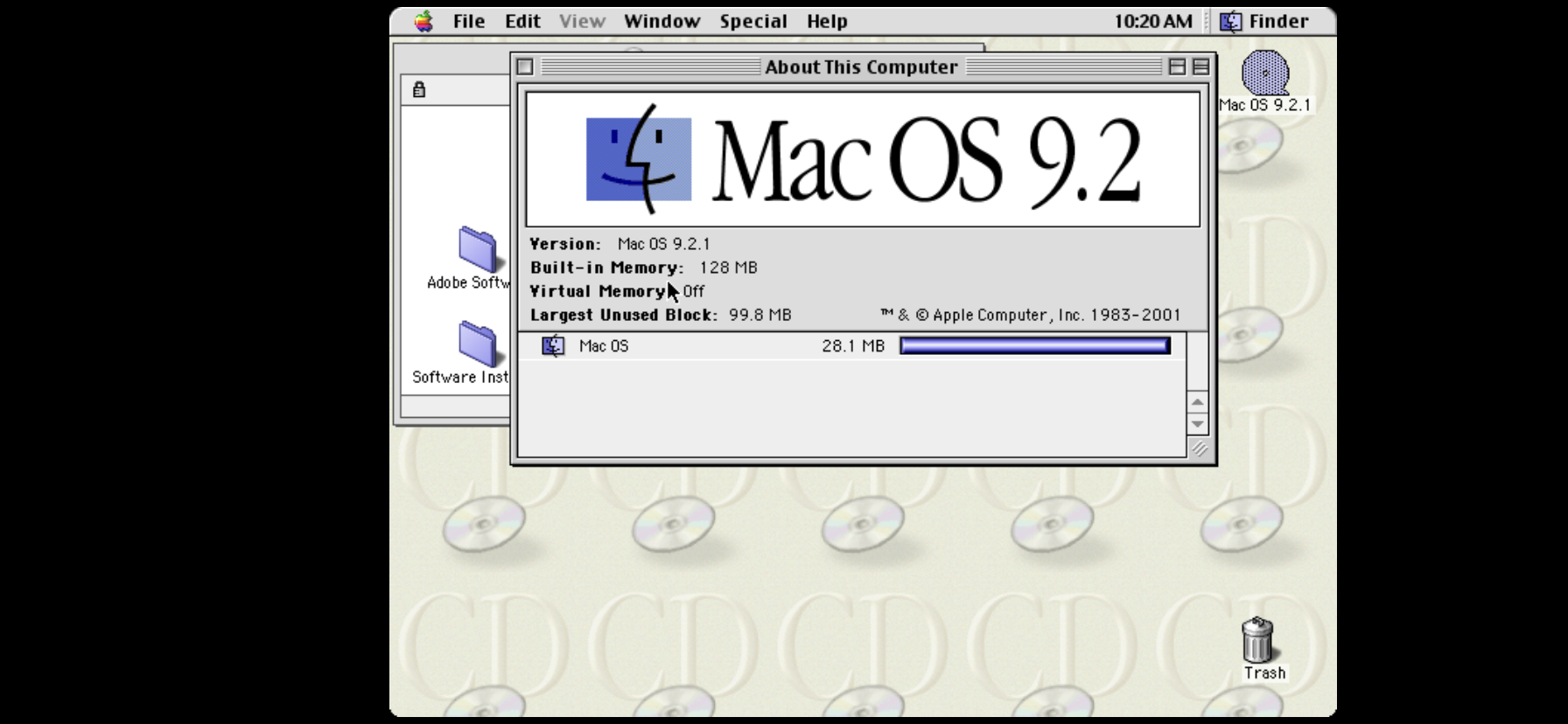Click the scroll down arrow in the About window
The image size is (1568, 724).
click(x=1198, y=424)
